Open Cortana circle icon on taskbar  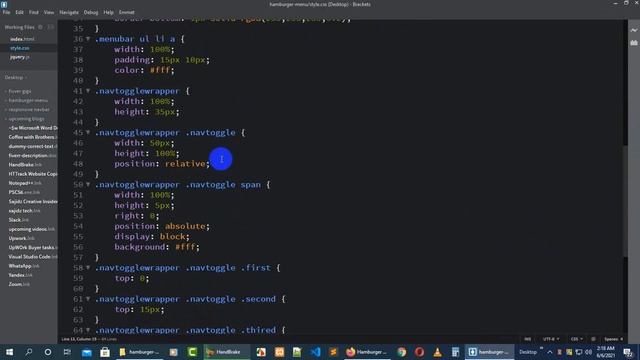(48, 352)
